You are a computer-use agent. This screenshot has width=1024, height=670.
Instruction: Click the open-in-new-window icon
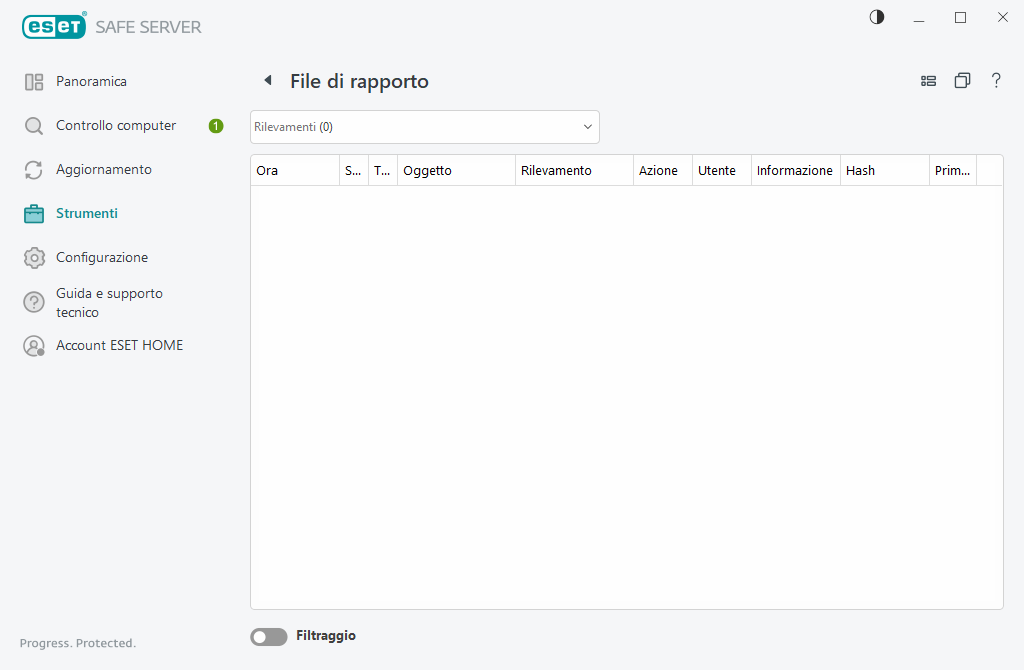[962, 81]
